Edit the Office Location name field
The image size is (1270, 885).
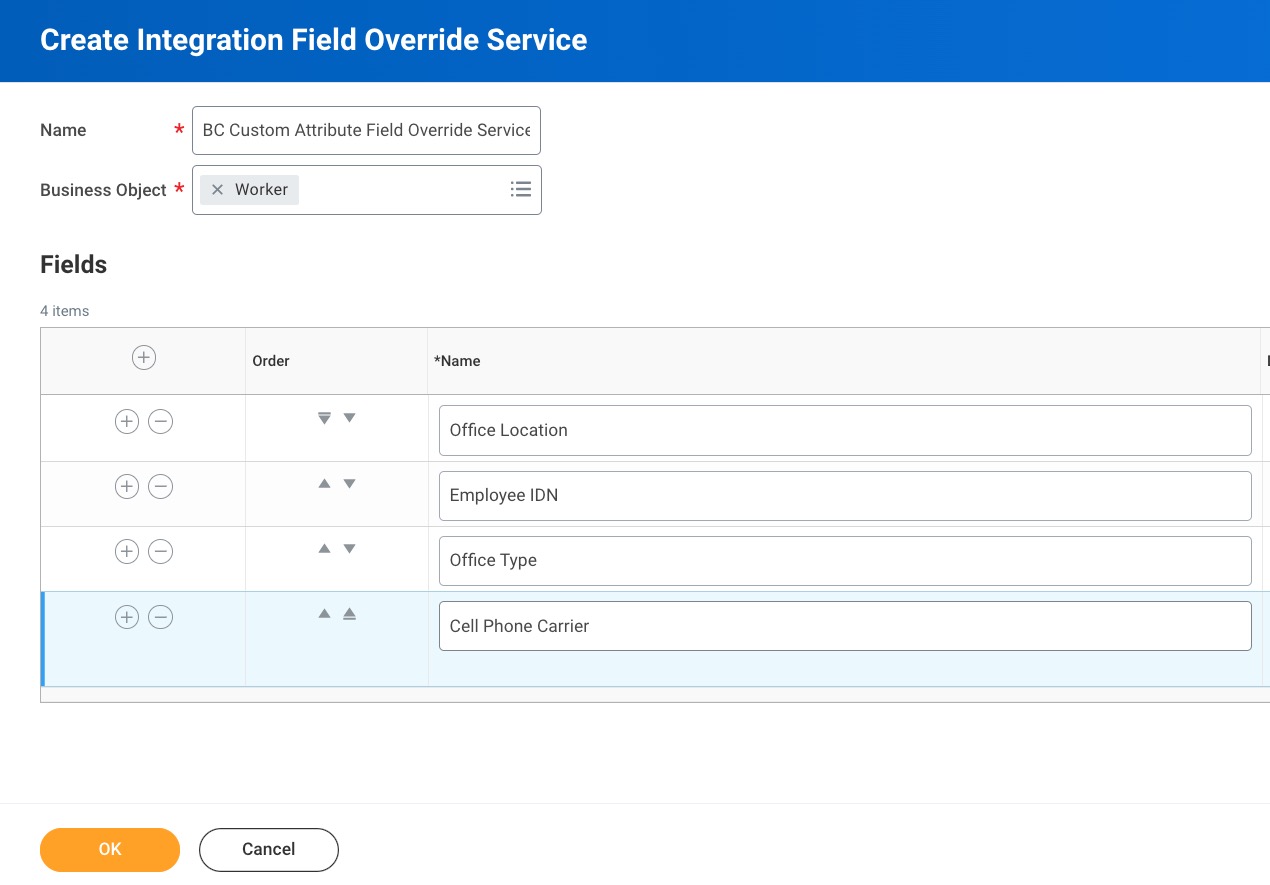pos(844,430)
